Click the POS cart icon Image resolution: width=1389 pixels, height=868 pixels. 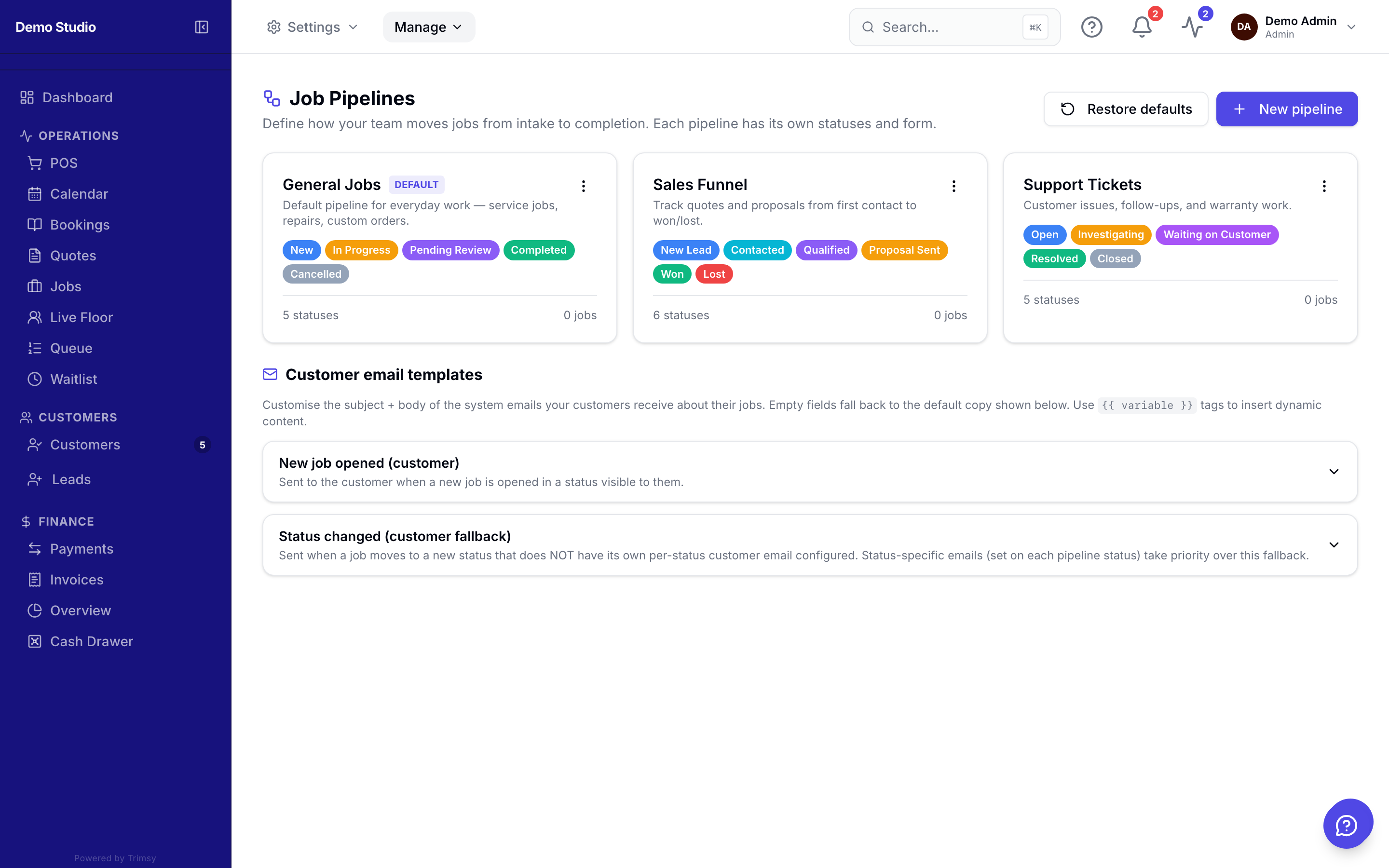pyautogui.click(x=34, y=163)
